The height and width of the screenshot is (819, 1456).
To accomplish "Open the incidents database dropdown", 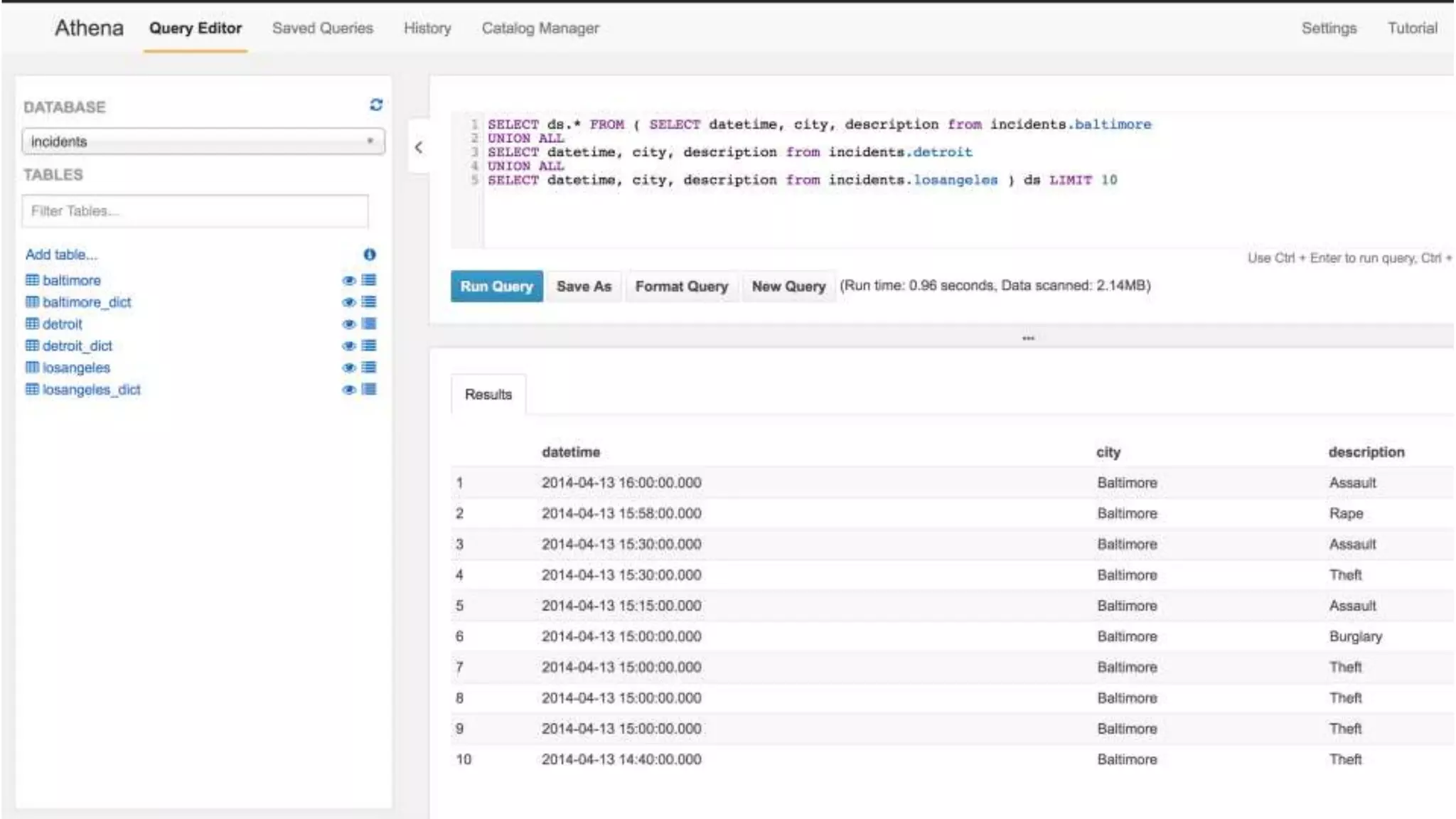I will coord(203,141).
